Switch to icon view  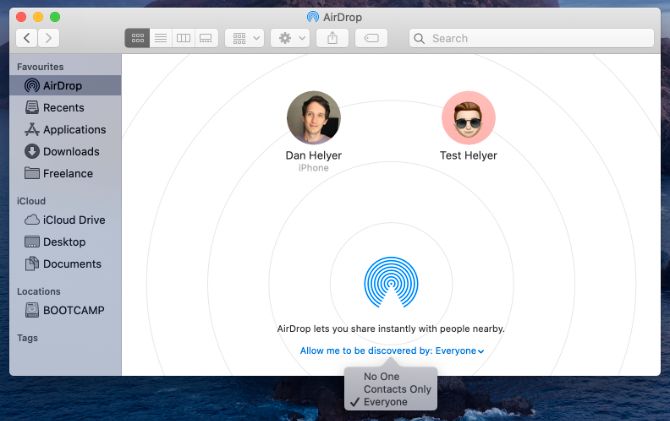(137, 38)
